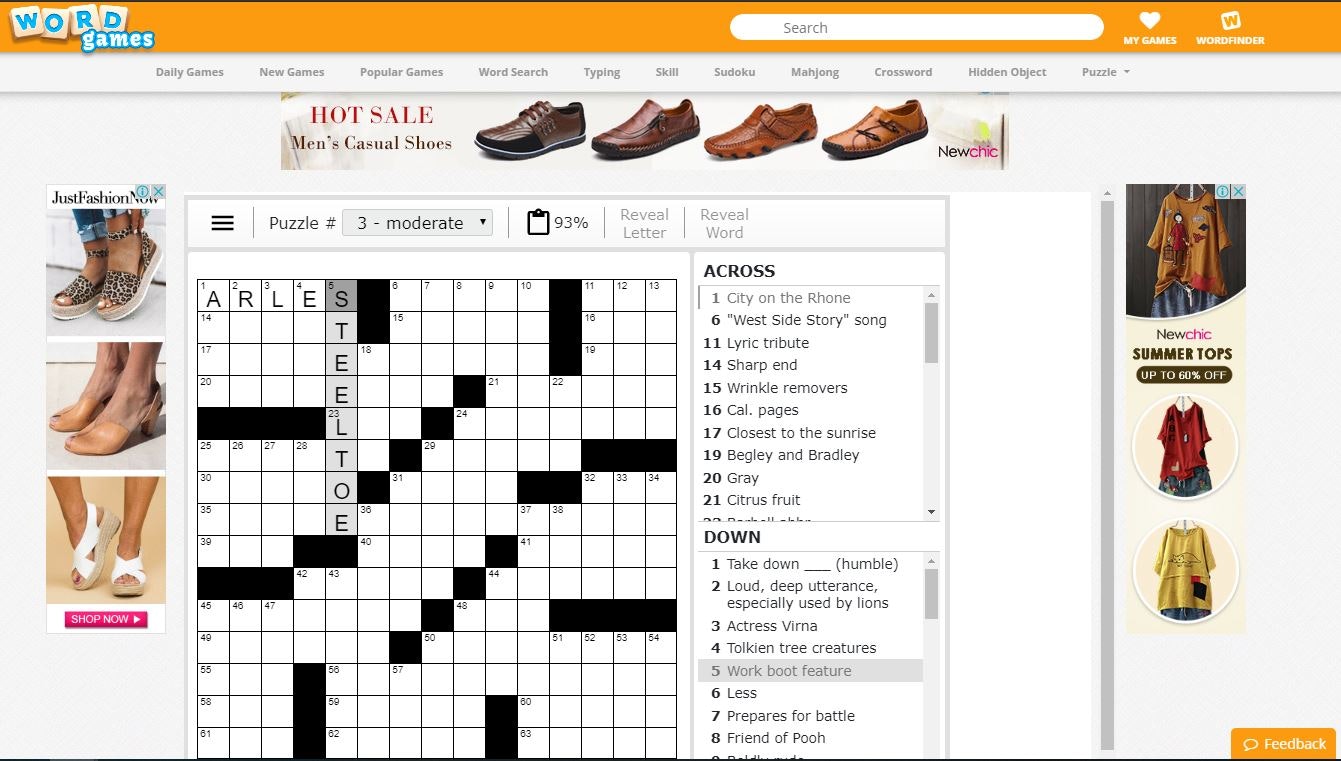1341x761 pixels.
Task: Click inside the Search field
Action: pyautogui.click(x=916, y=27)
